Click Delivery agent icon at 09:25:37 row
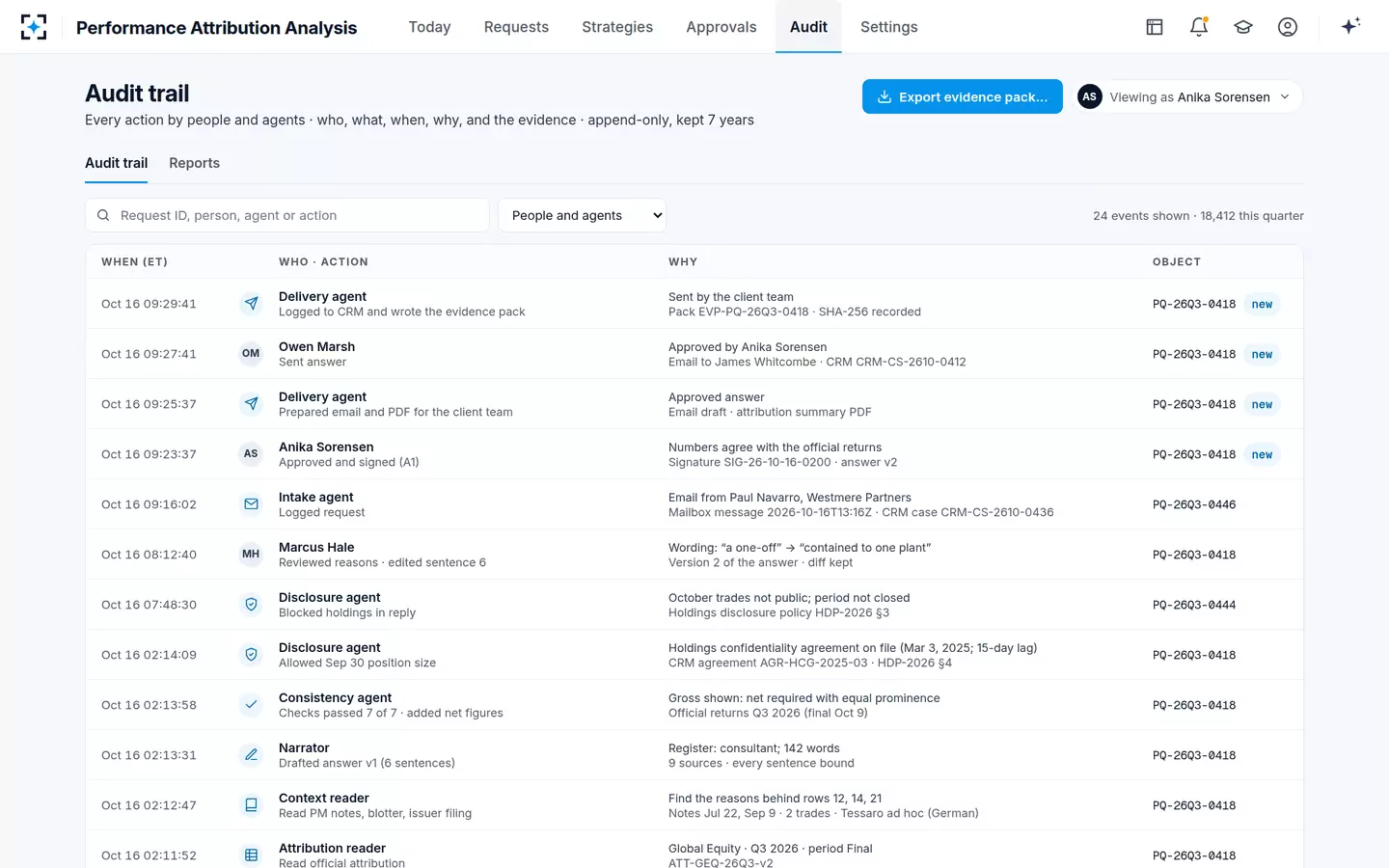The image size is (1389, 868). (251, 404)
